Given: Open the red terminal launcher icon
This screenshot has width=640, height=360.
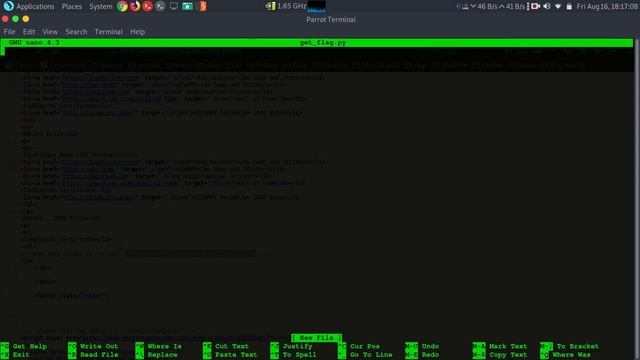Looking at the screenshot, I should point(147,6).
